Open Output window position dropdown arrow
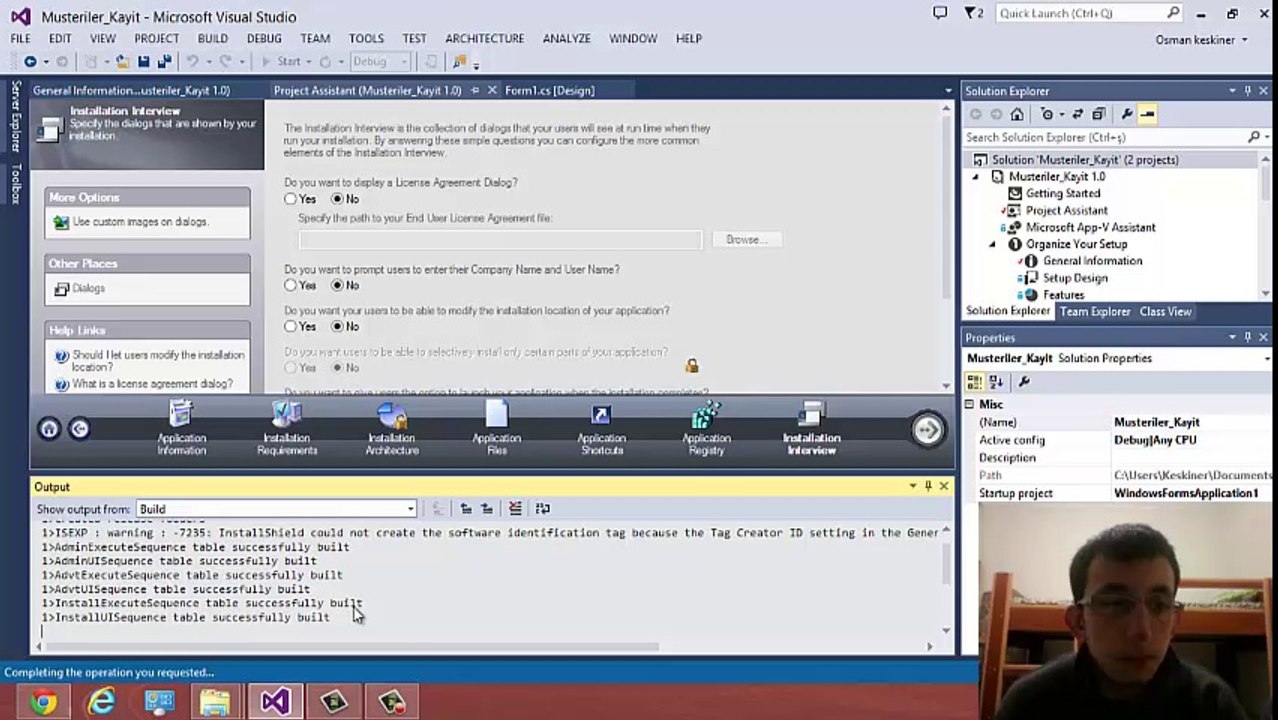Viewport: 1278px width, 720px height. 912,486
